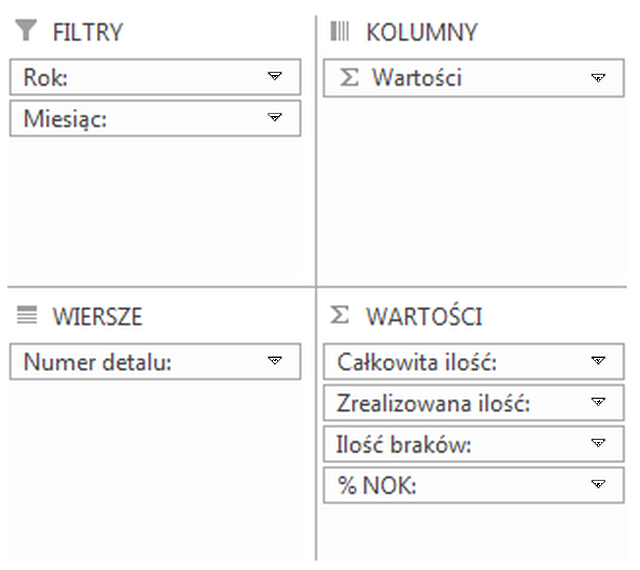Open the Zrealizowana ilość dropdown arrow

click(599, 403)
